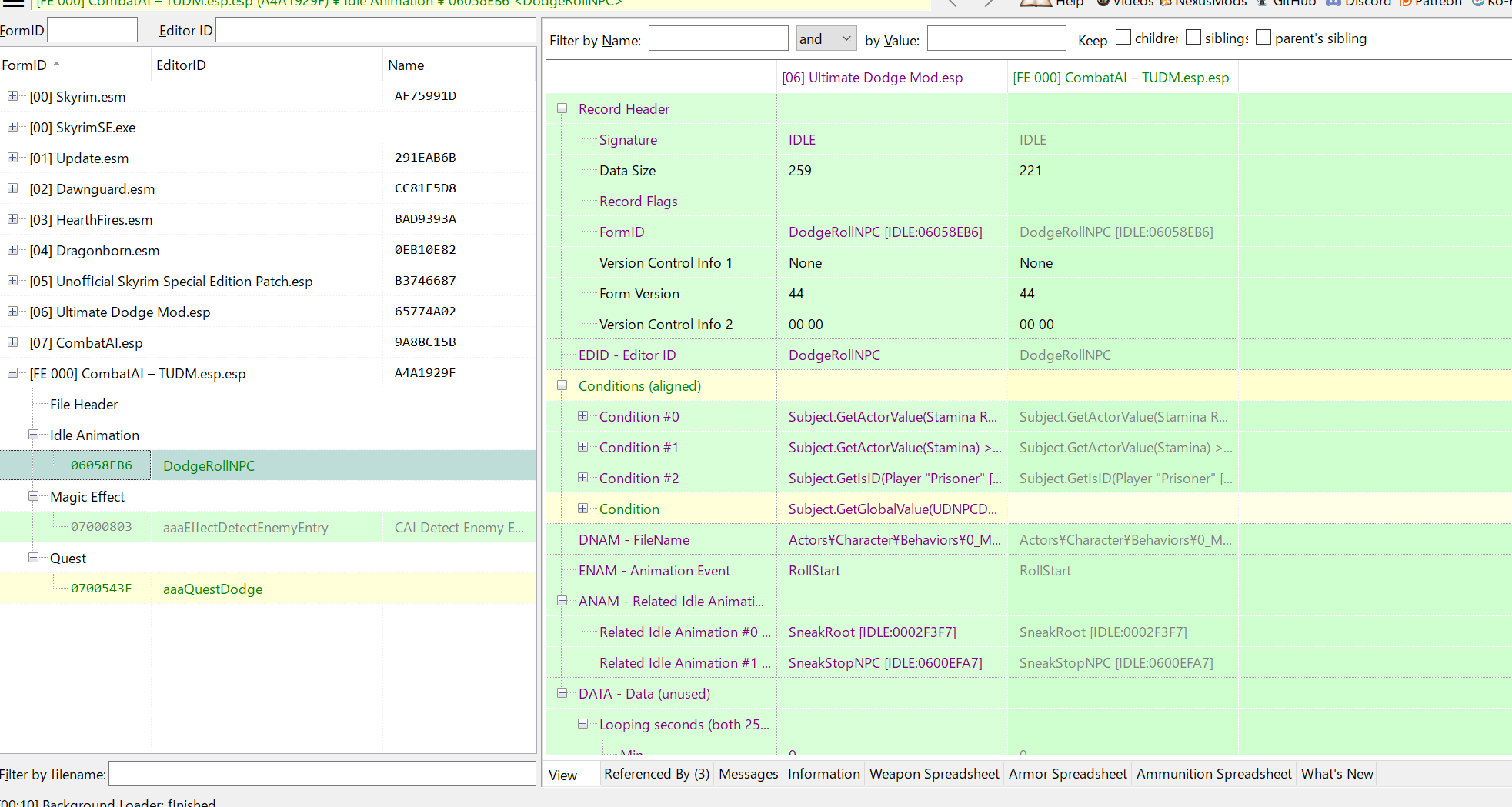The height and width of the screenshot is (807, 1512).
Task: Collapse the Quest group
Action: click(33, 558)
